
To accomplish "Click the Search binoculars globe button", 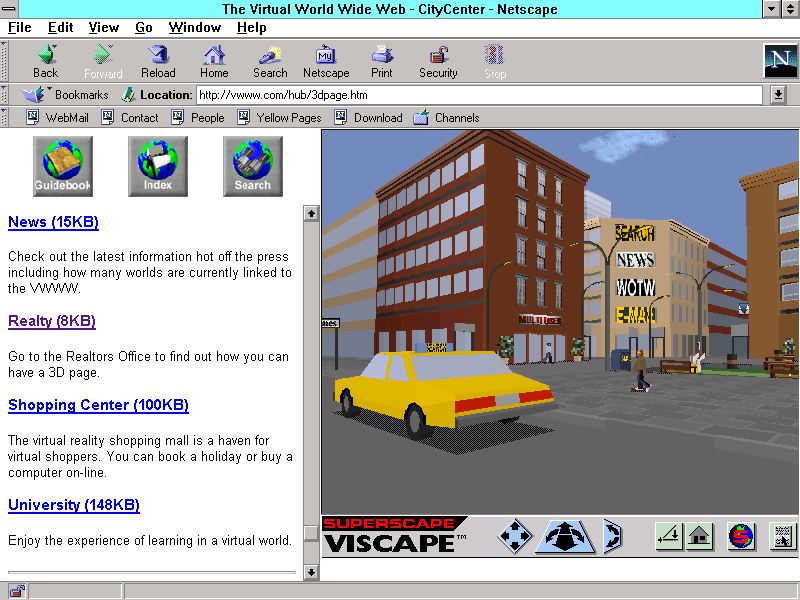I will [x=253, y=166].
